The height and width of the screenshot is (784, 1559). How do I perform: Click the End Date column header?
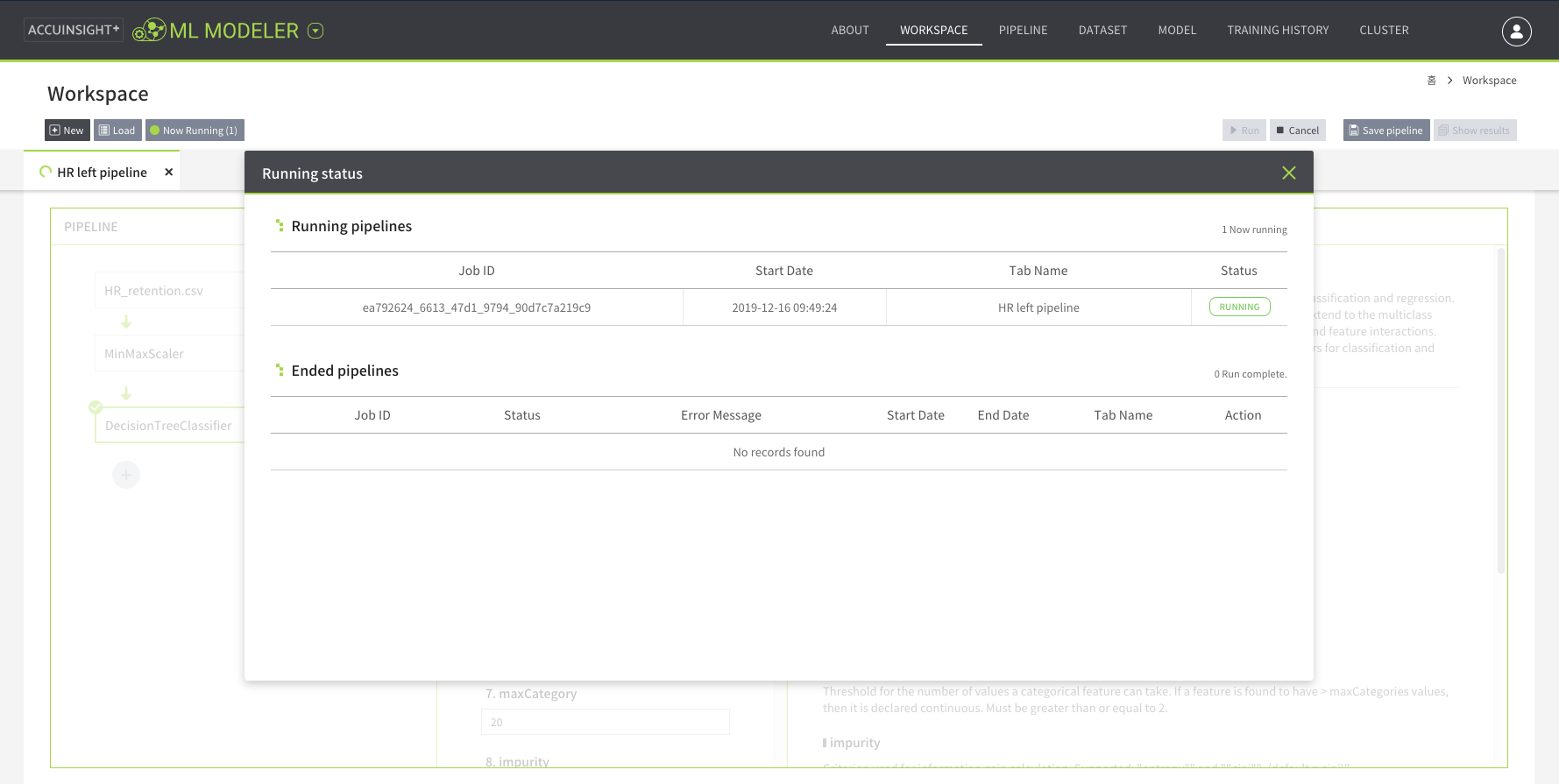[x=1003, y=415]
